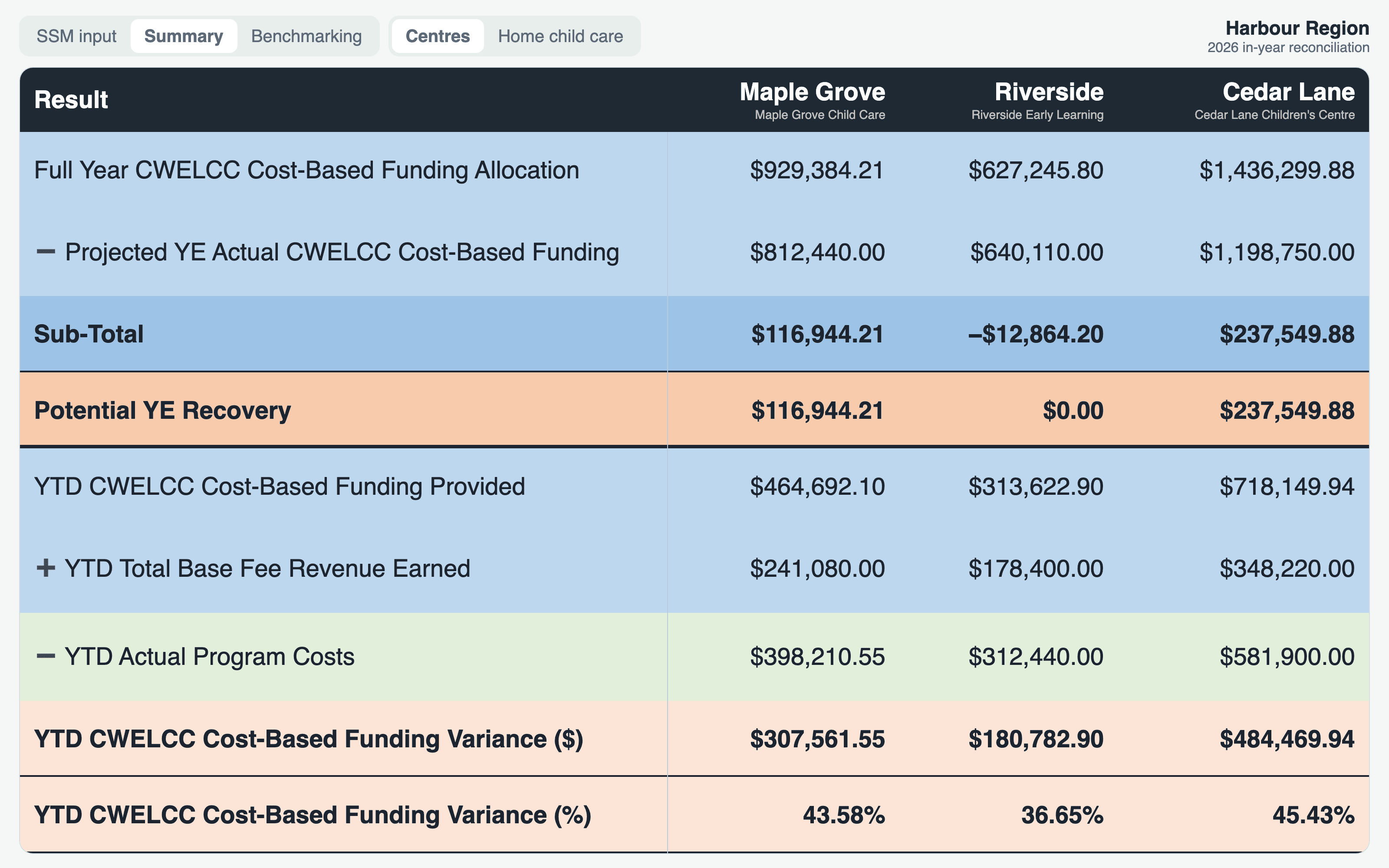The height and width of the screenshot is (868, 1389).
Task: Click the $307,561.55 variance cell
Action: (x=817, y=739)
